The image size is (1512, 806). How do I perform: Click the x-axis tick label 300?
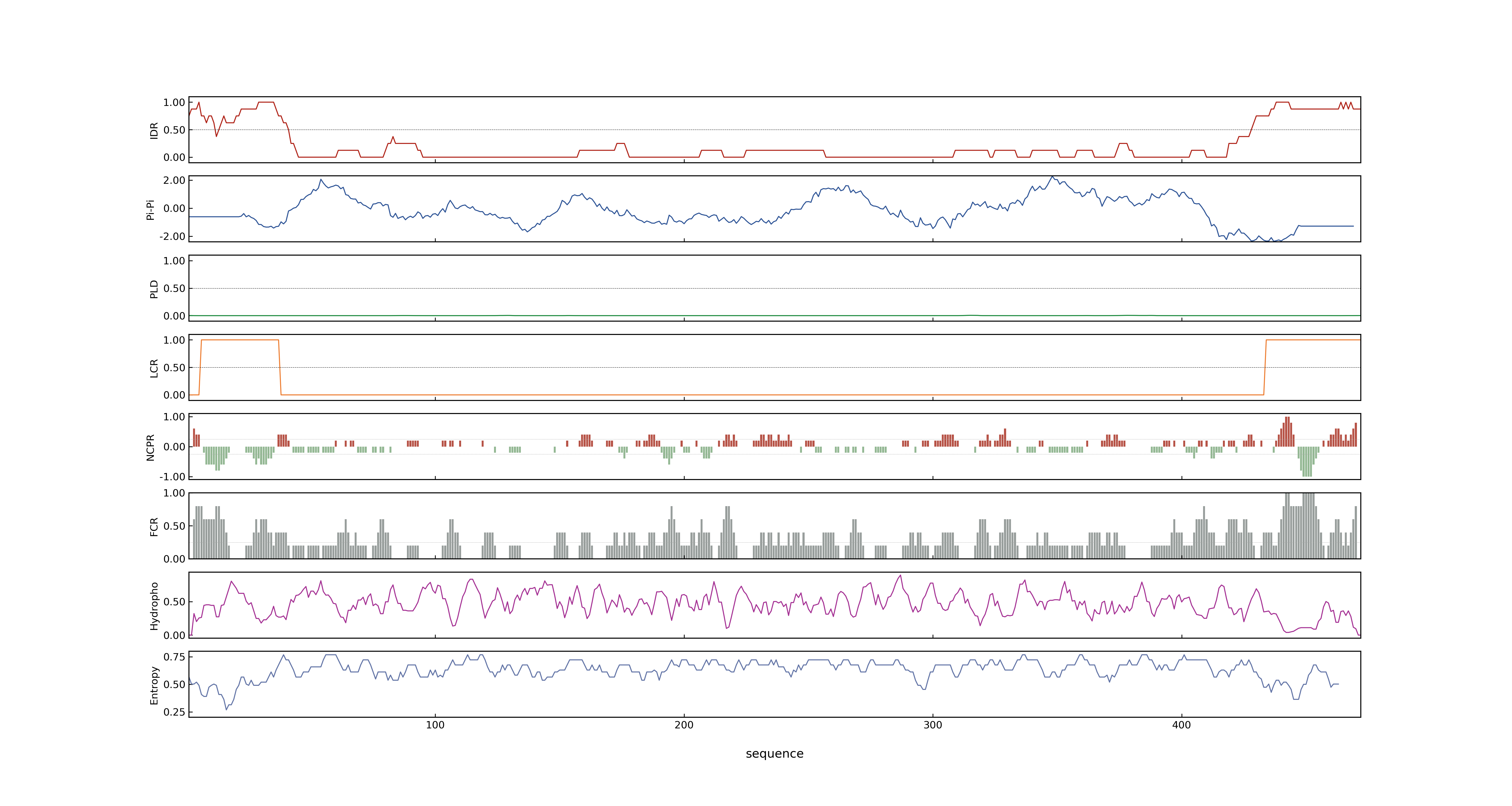[933, 725]
